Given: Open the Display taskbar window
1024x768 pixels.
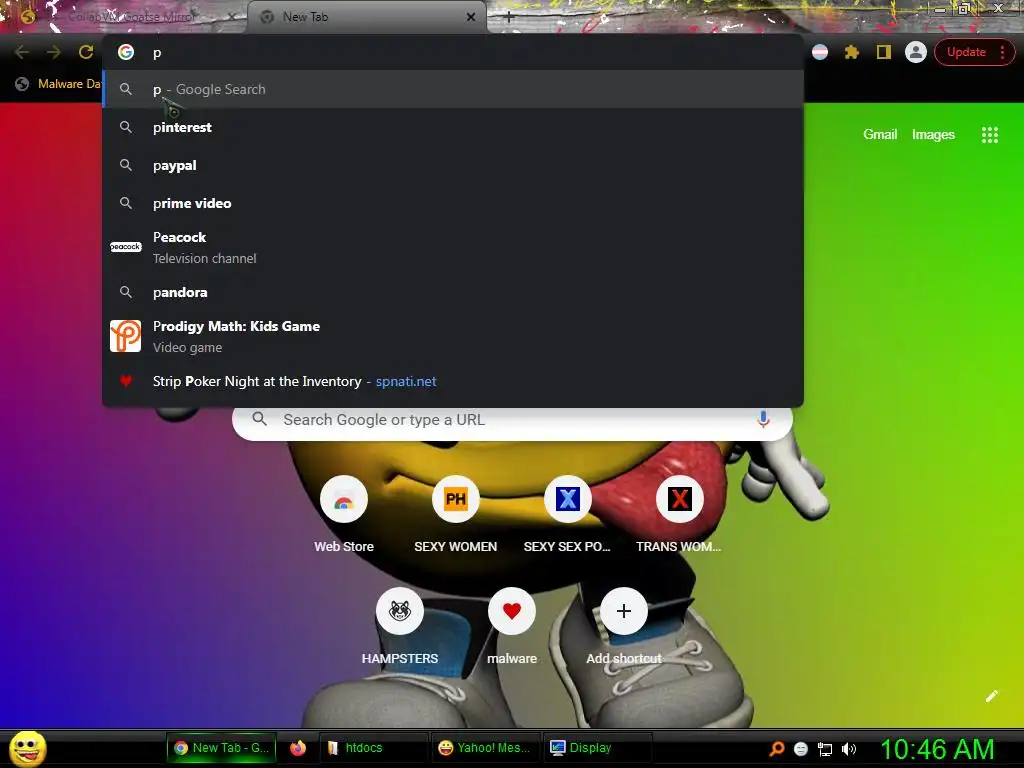Looking at the screenshot, I should [598, 748].
